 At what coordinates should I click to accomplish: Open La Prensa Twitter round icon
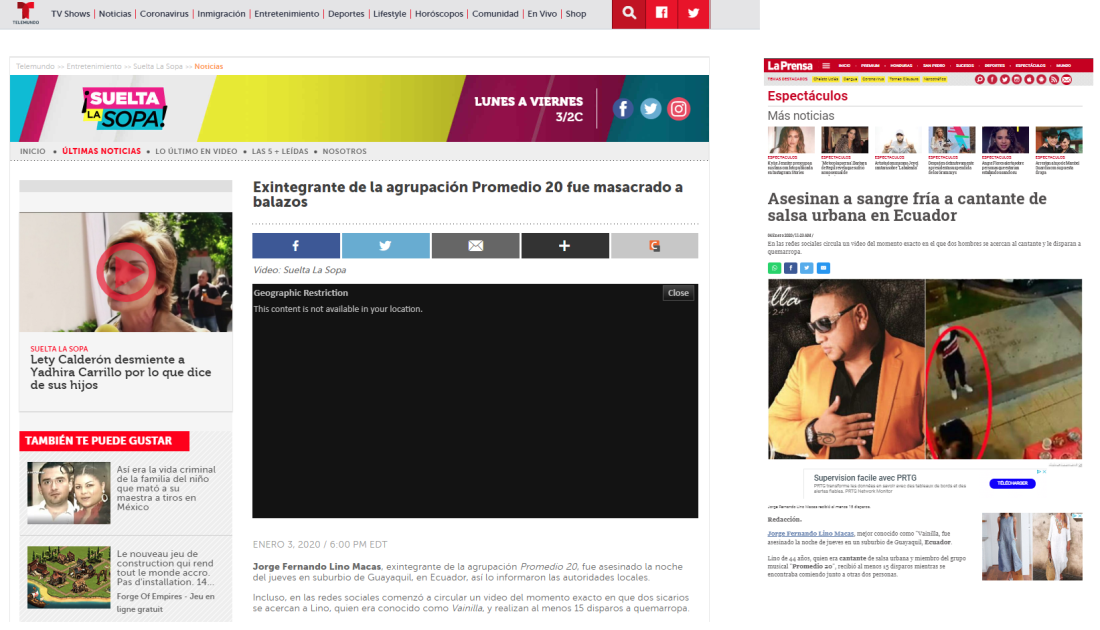1005,79
